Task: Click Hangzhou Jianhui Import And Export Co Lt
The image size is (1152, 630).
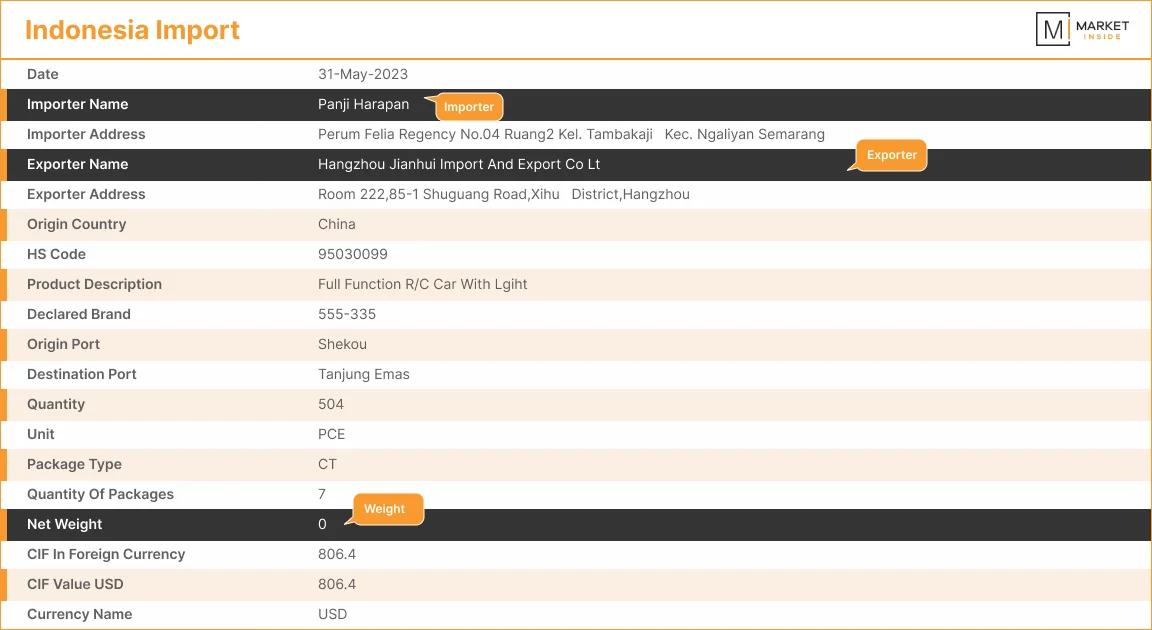Action: [x=458, y=163]
